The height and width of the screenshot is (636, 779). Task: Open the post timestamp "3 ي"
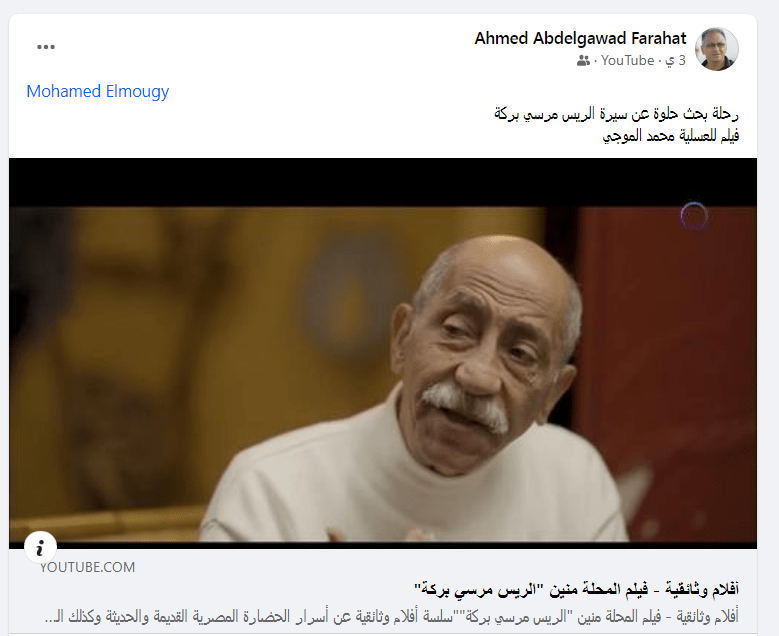tap(675, 61)
